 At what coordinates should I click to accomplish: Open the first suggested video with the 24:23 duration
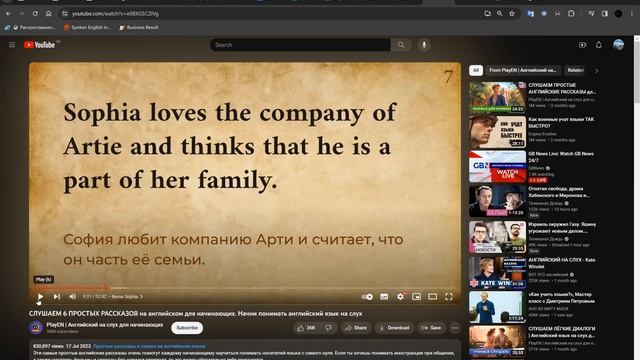click(497, 98)
